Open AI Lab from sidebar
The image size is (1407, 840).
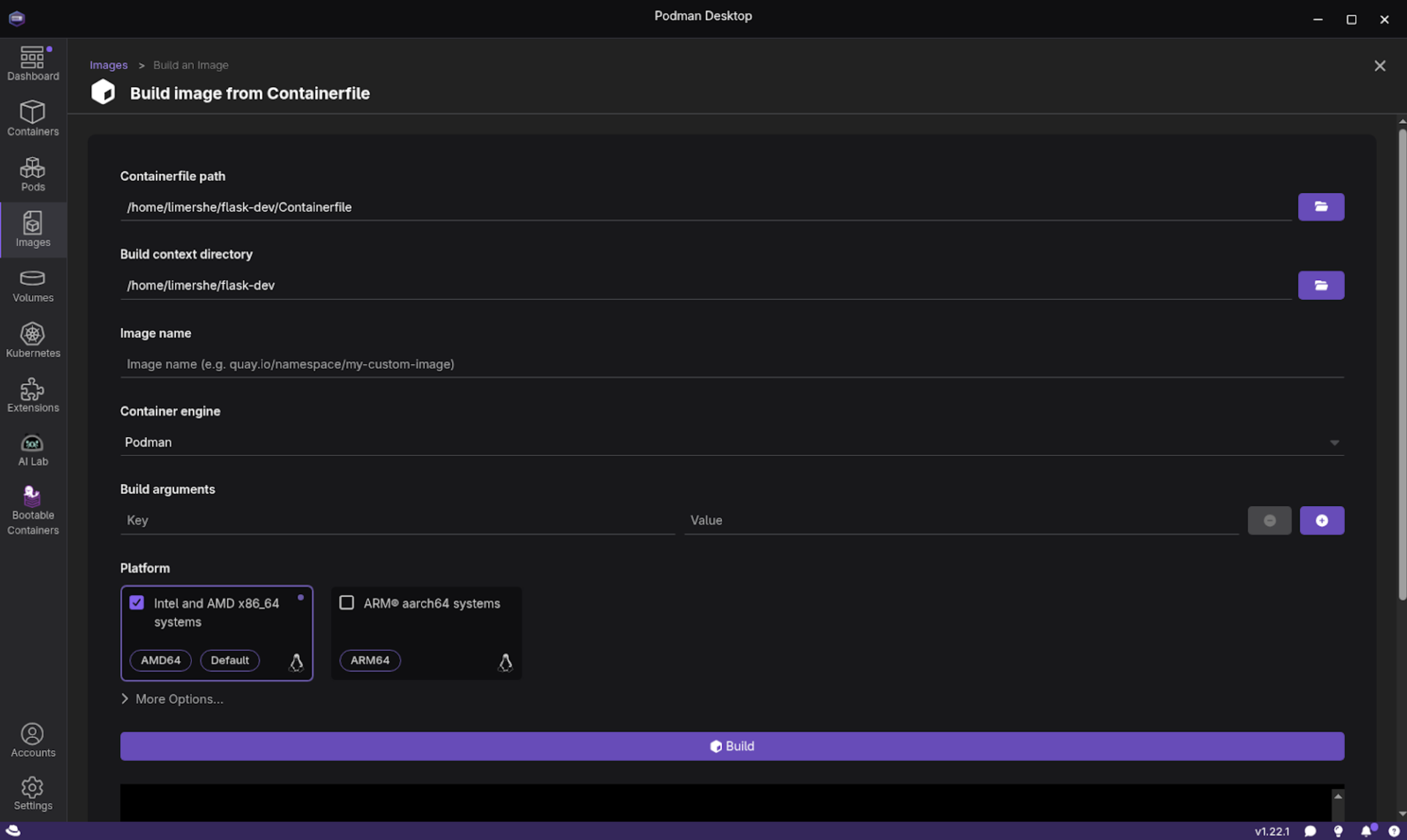point(33,450)
